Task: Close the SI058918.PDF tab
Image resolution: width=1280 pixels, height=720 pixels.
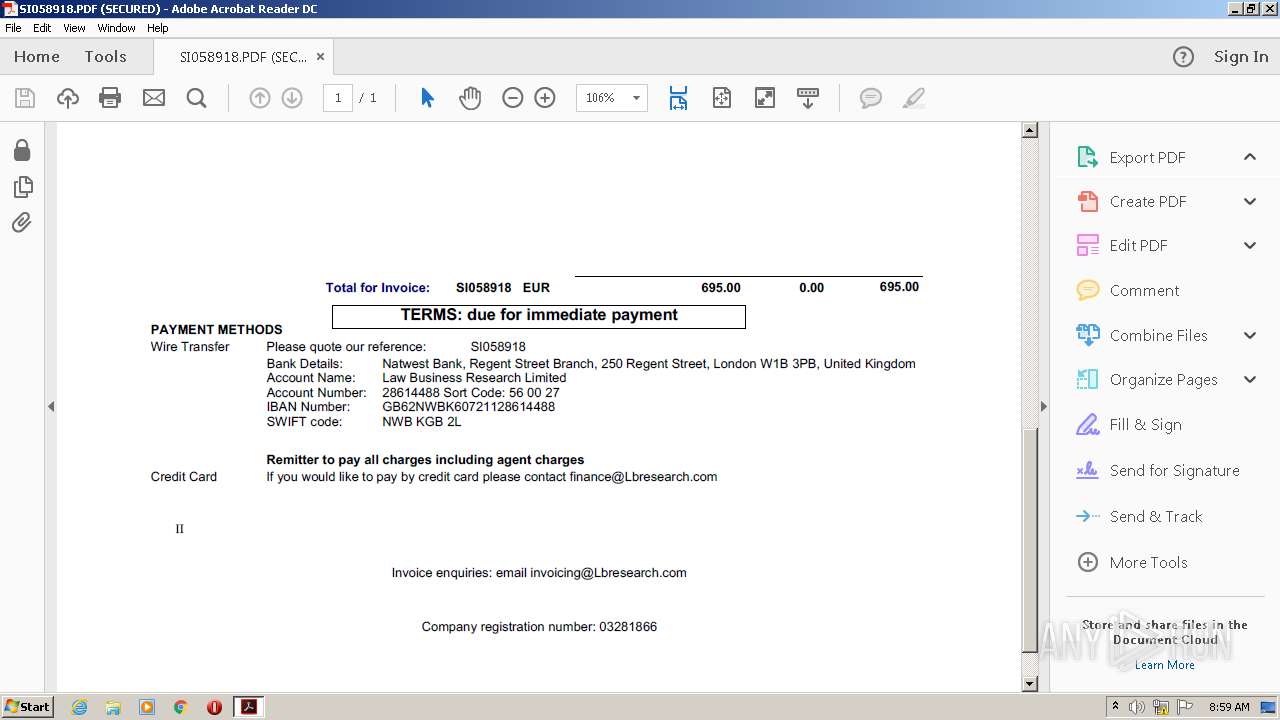Action: 320,57
